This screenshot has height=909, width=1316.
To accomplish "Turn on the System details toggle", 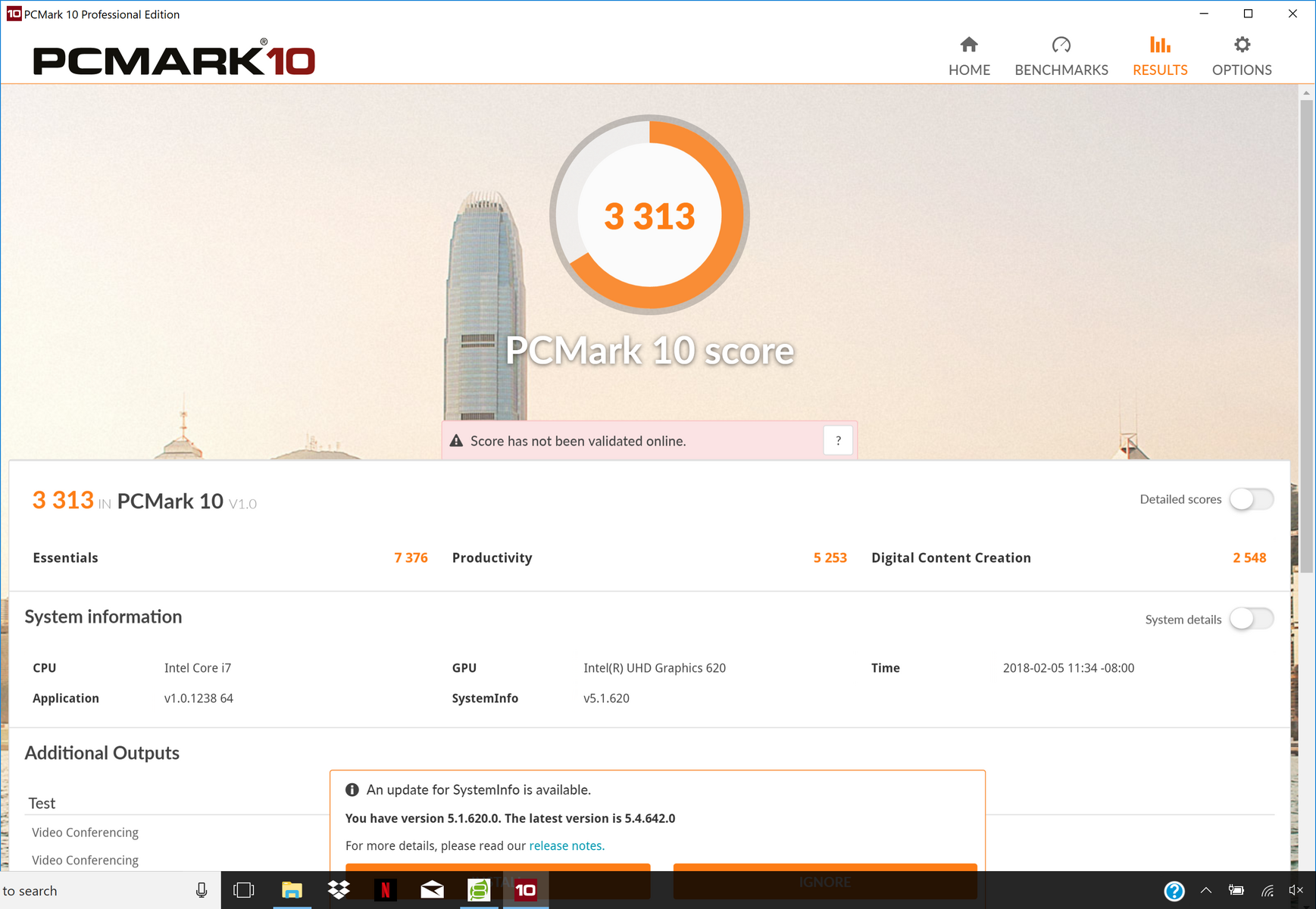I will [x=1251, y=619].
